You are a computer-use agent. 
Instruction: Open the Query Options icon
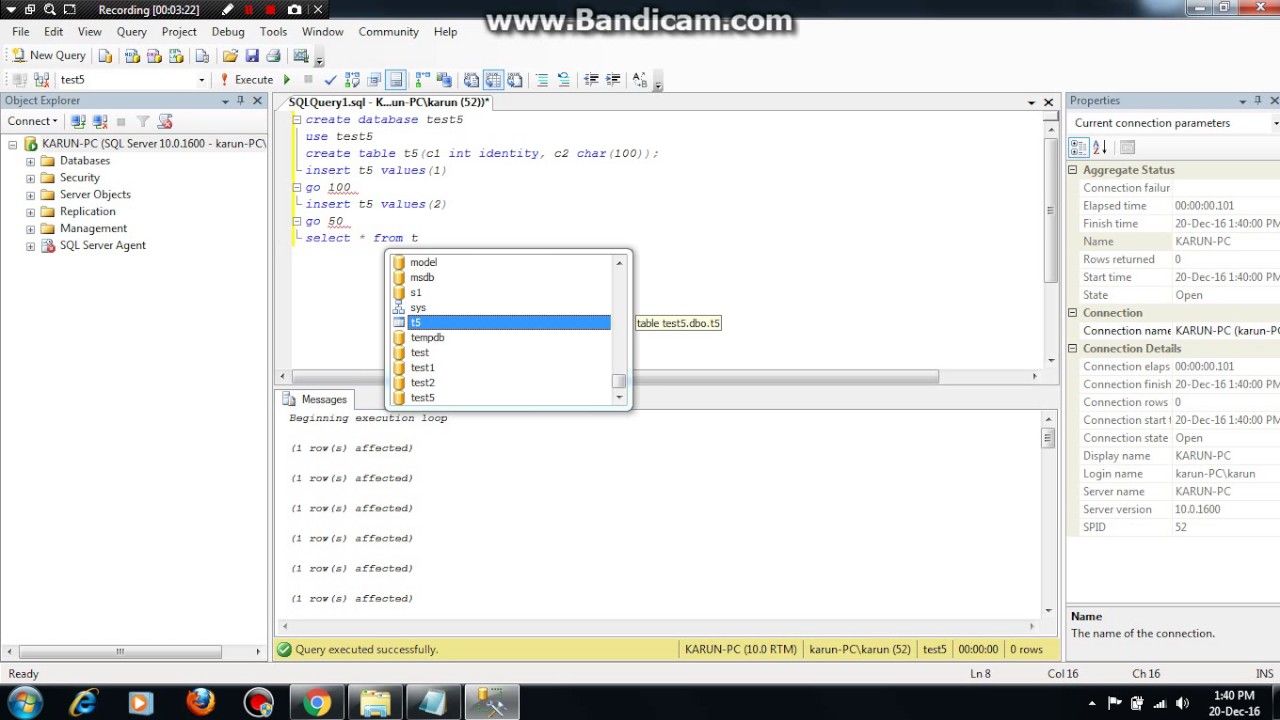[374, 80]
